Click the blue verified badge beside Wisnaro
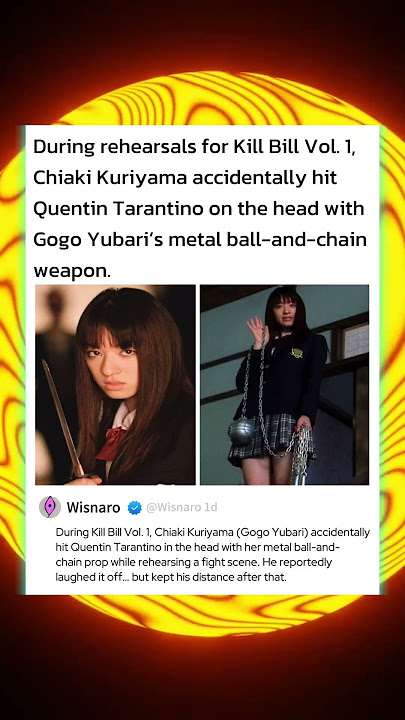Screen dimensions: 405x720 click(134, 507)
